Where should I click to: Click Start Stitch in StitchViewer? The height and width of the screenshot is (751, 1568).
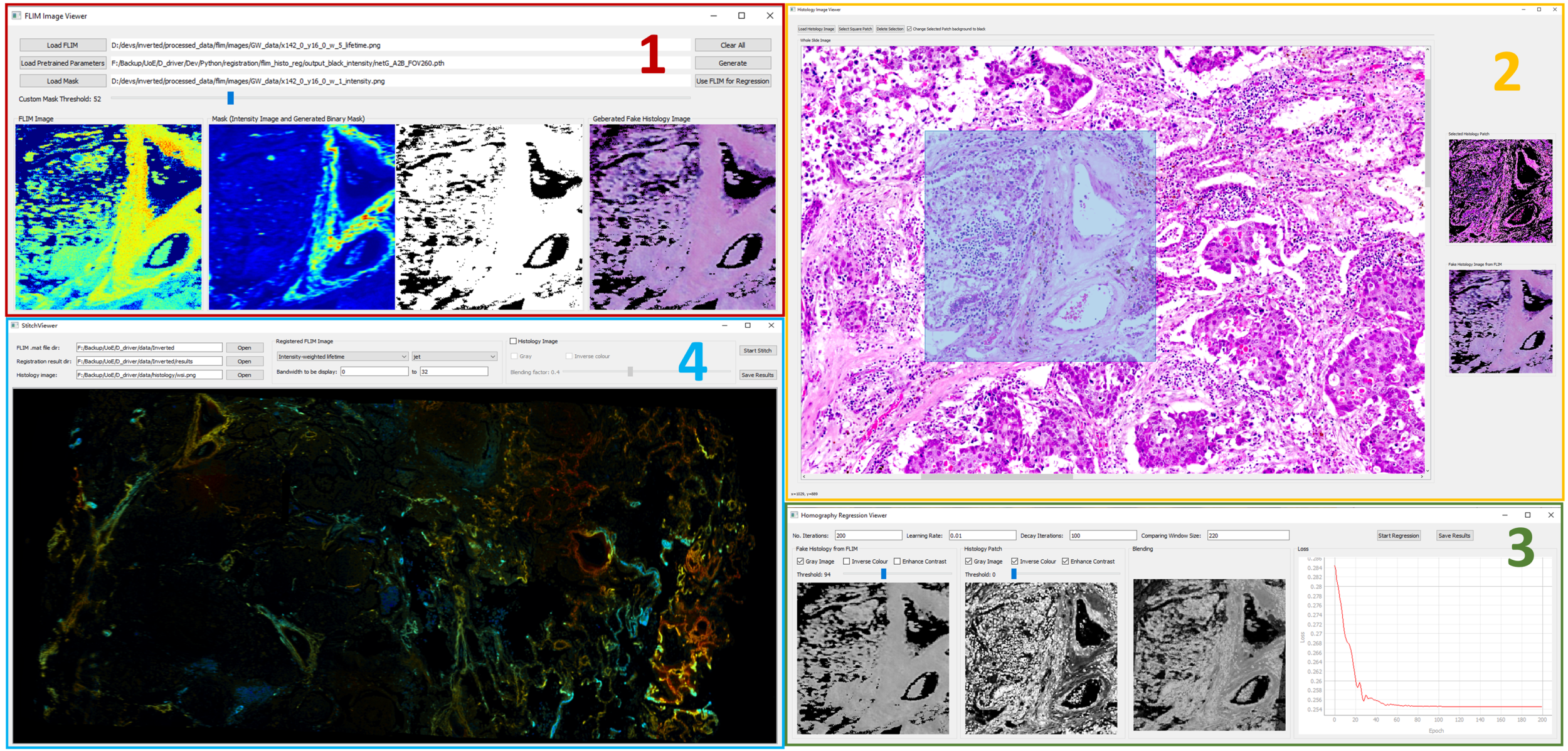coord(757,350)
